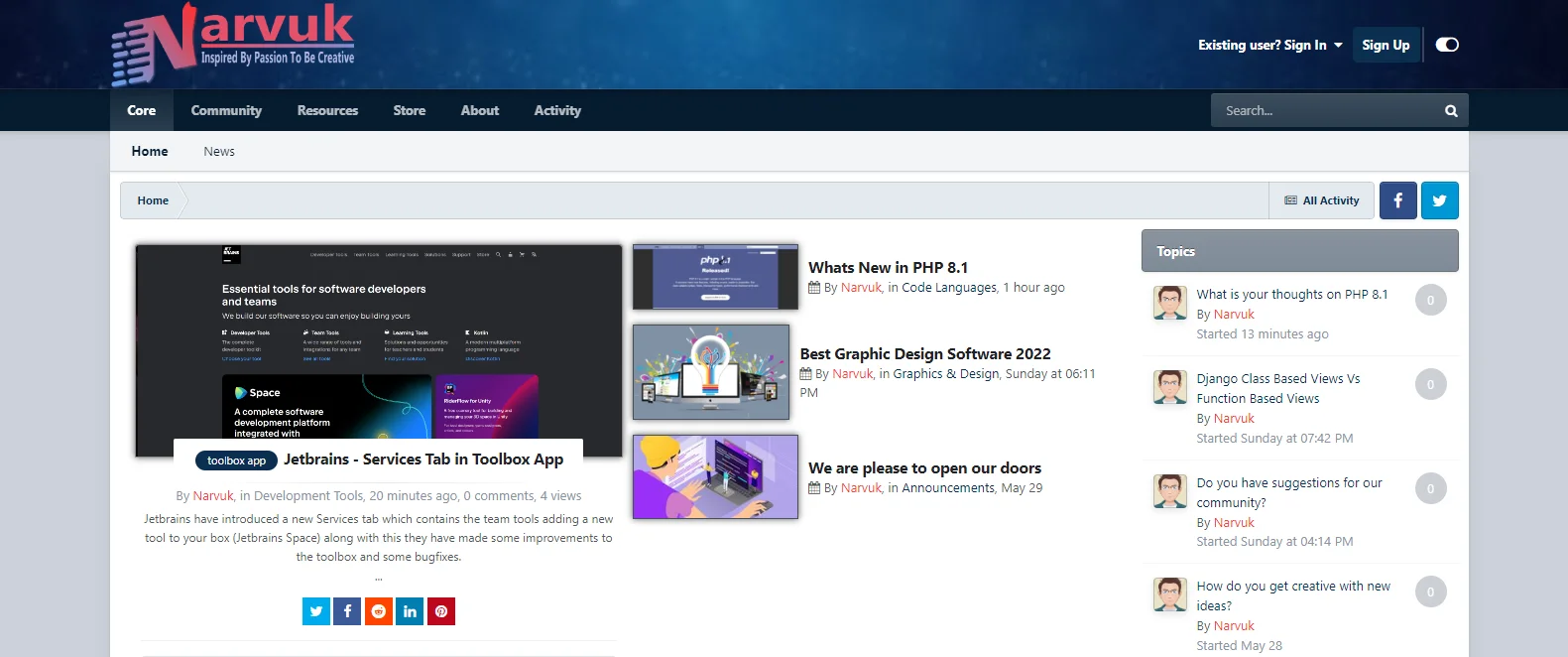
Task: Click calendar icon under Whats New in PHP 8.1
Action: coord(814,288)
